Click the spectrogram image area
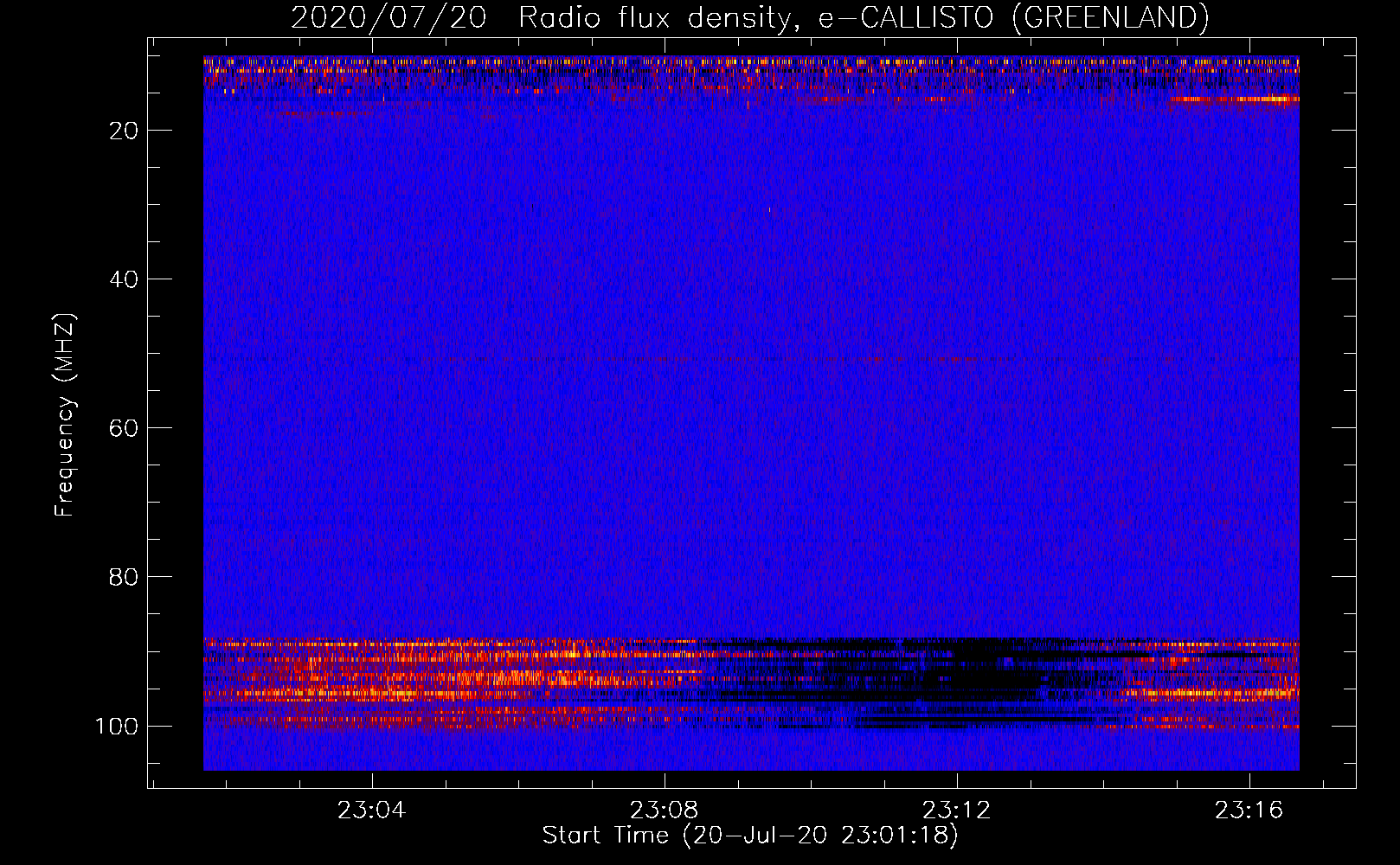Viewport: 1400px width, 865px height. tap(751, 413)
